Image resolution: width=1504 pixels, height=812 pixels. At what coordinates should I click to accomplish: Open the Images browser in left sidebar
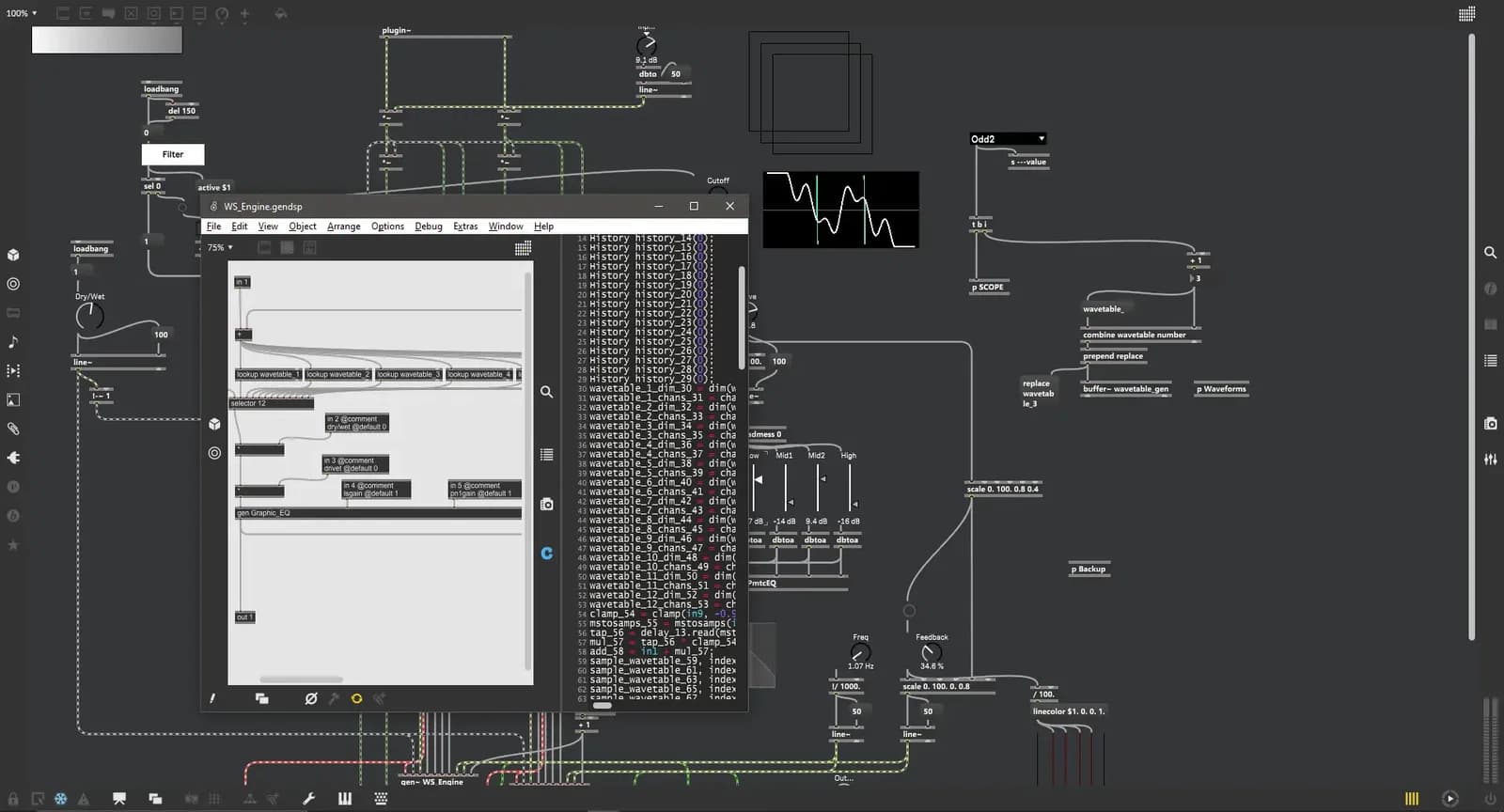coord(13,400)
